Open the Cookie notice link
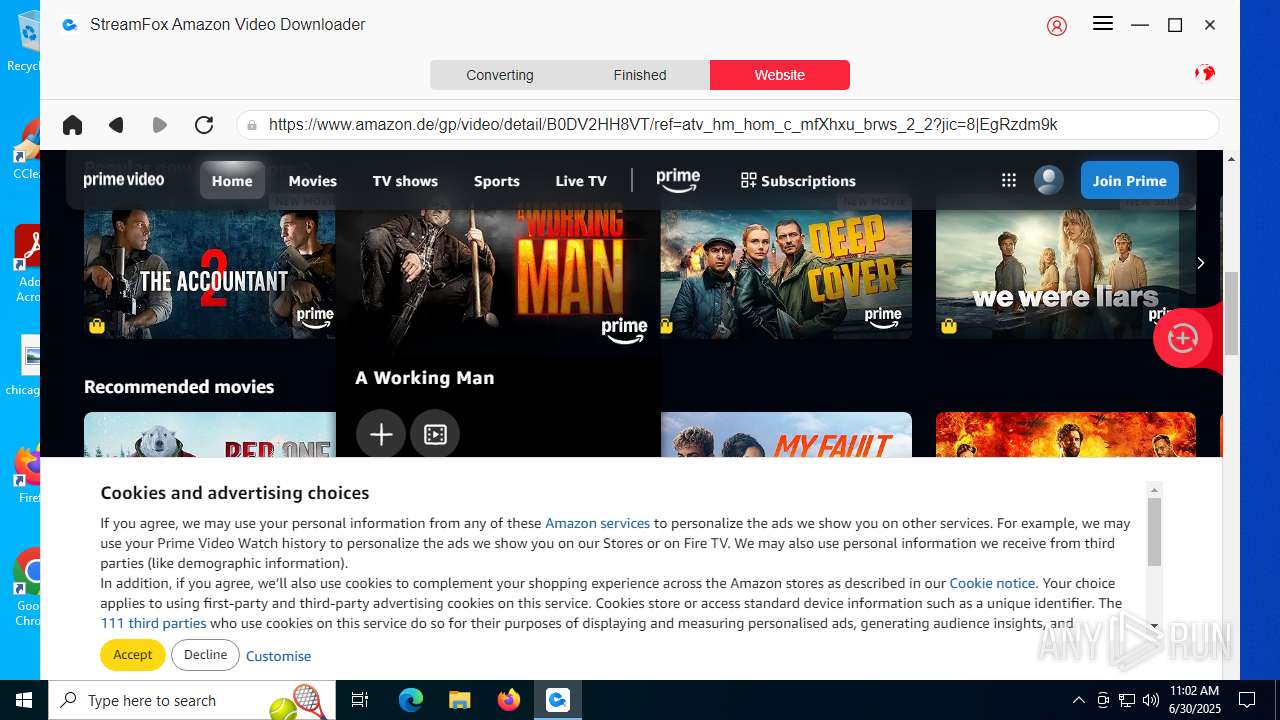This screenshot has width=1280, height=720. pos(992,583)
